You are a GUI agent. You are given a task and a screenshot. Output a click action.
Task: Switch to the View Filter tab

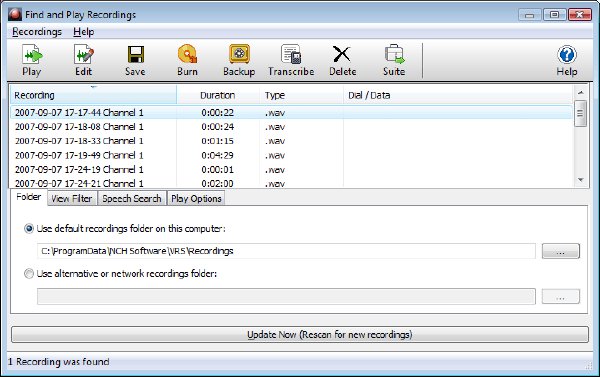point(72,199)
